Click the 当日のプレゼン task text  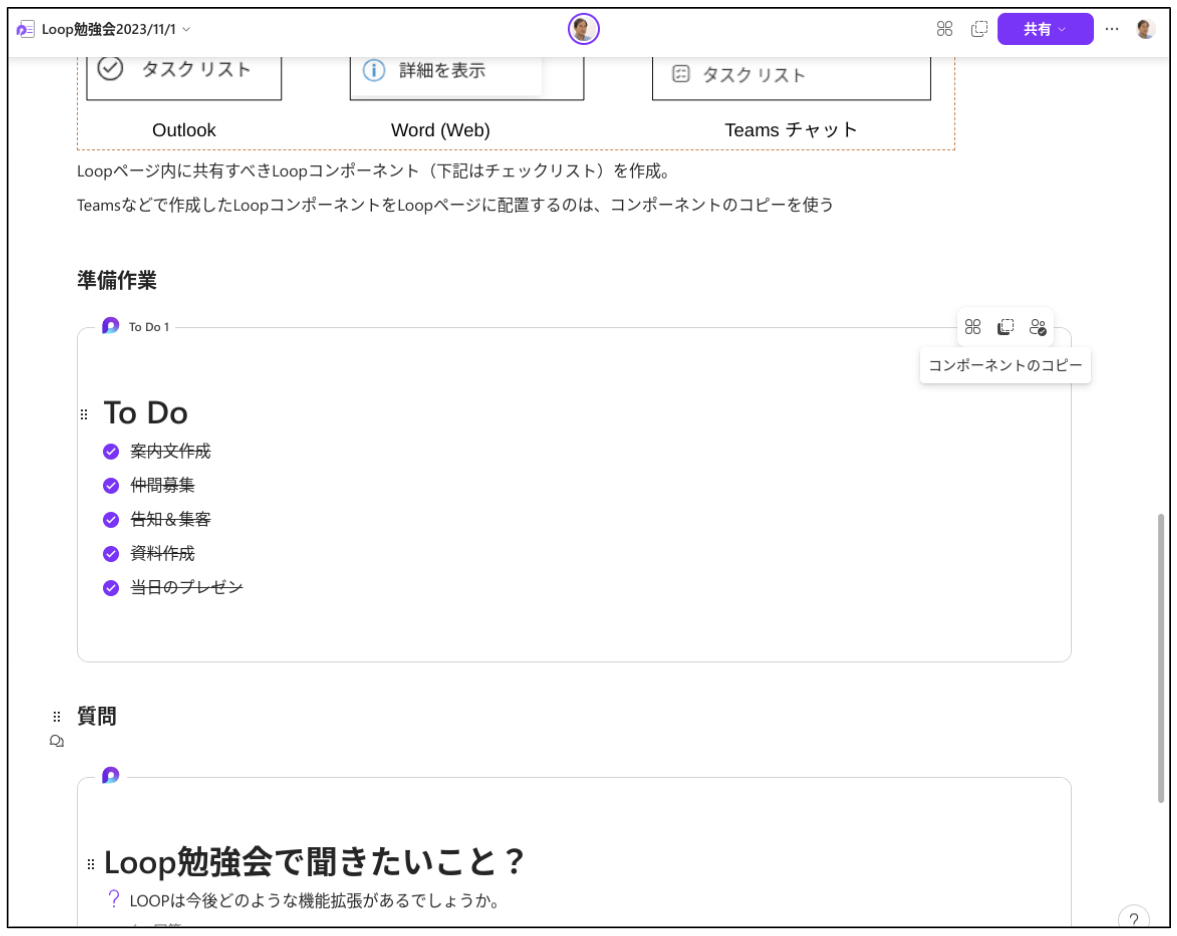(186, 588)
